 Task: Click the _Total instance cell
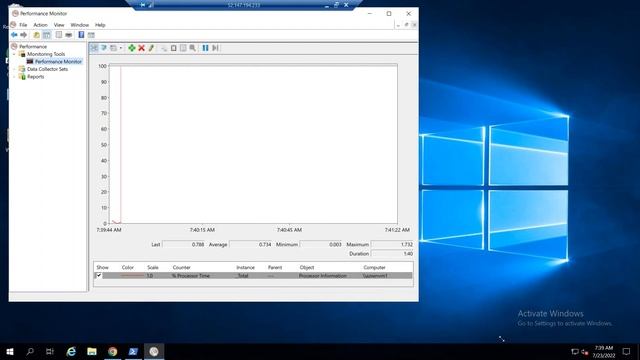pyautogui.click(x=242, y=276)
